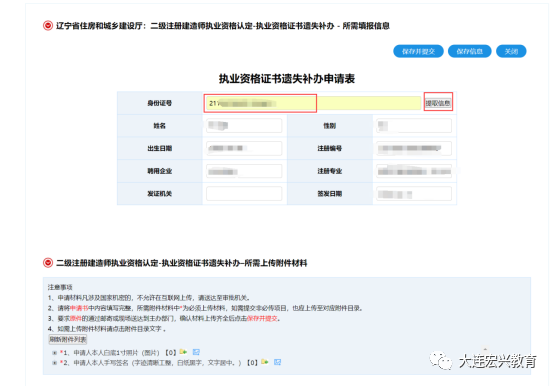Click the 注意事项 heading text
Screen dimensions: 554x386
(60, 287)
